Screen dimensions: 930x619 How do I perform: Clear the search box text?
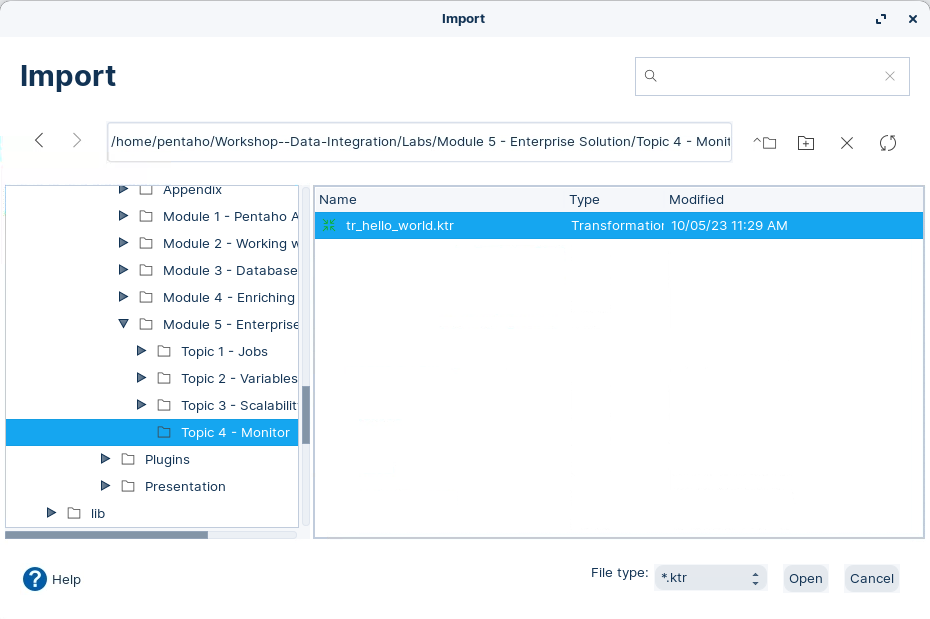pyautogui.click(x=889, y=76)
